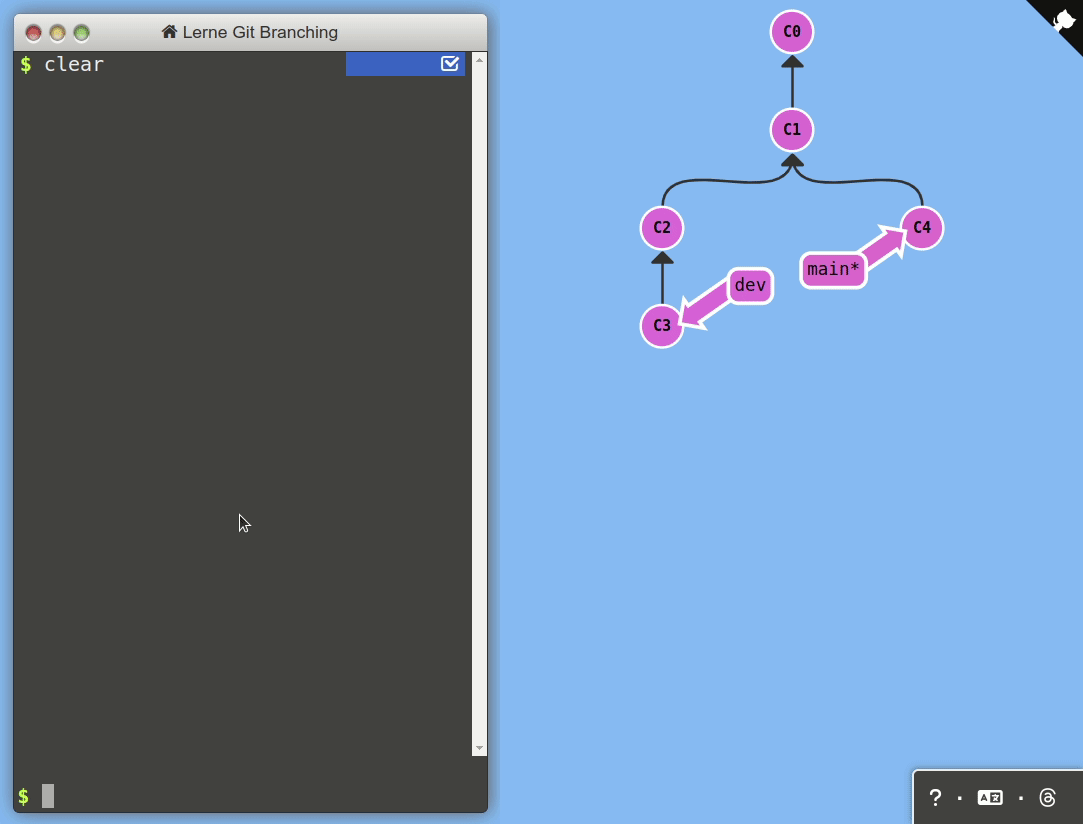1083x824 pixels.
Task: Select commit node C3
Action: click(x=662, y=326)
